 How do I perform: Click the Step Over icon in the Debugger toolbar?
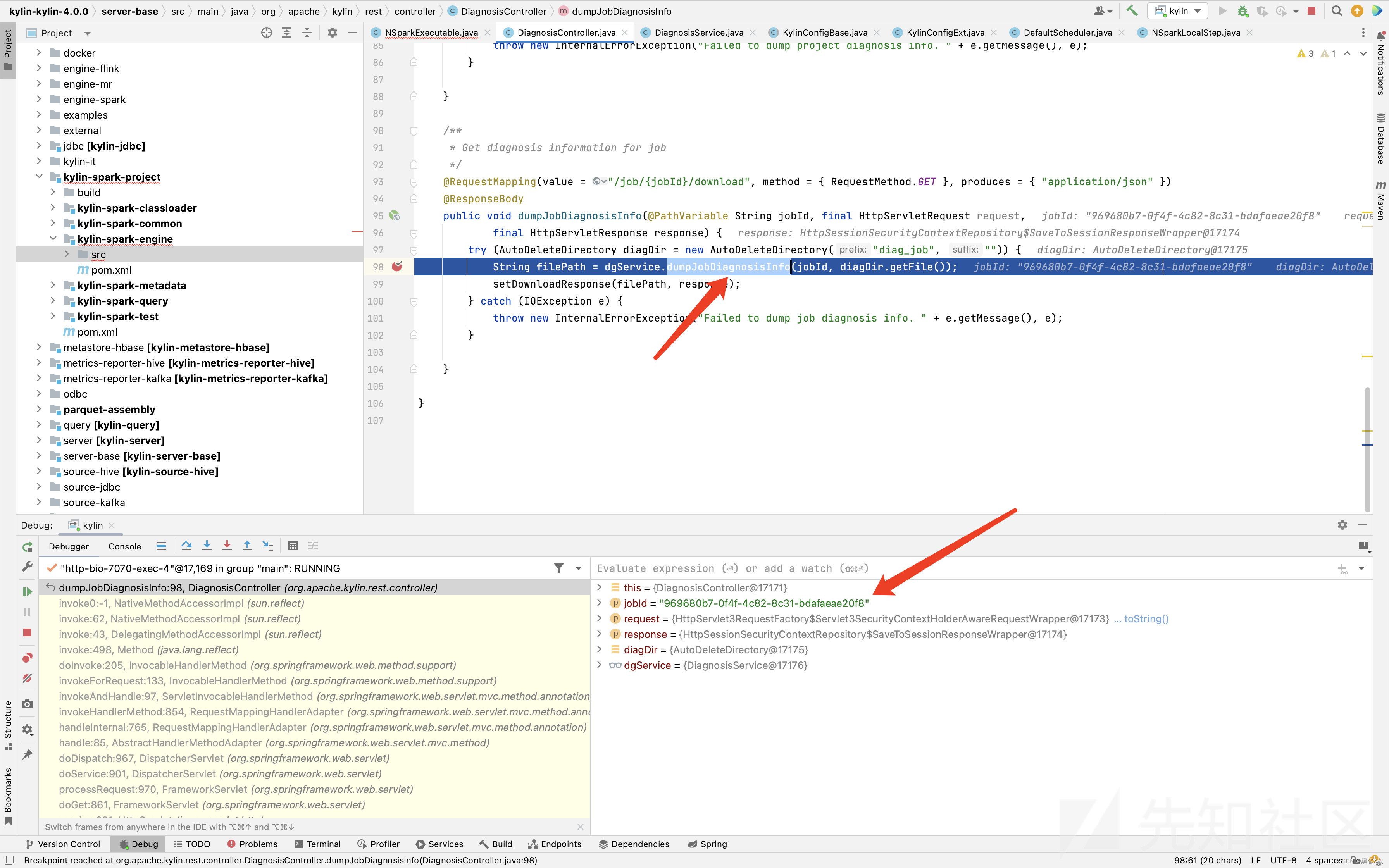pyautogui.click(x=186, y=545)
